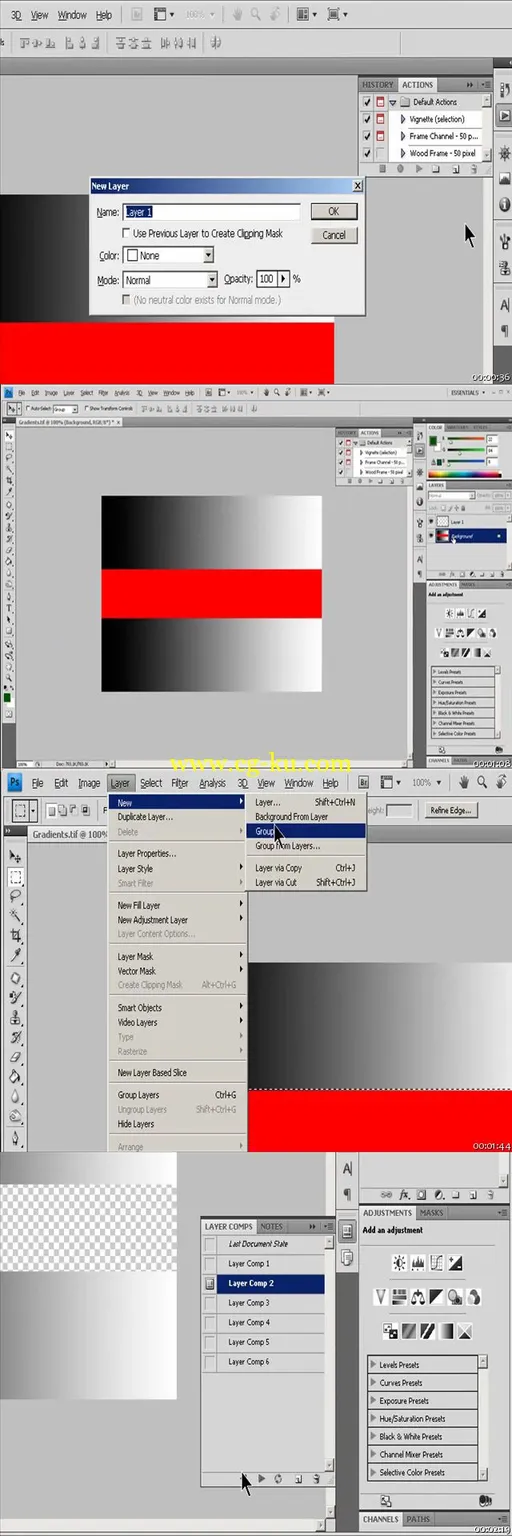The width and height of the screenshot is (512, 1536).
Task: Toggle the apply box for Last Document State
Action: tap(210, 1244)
